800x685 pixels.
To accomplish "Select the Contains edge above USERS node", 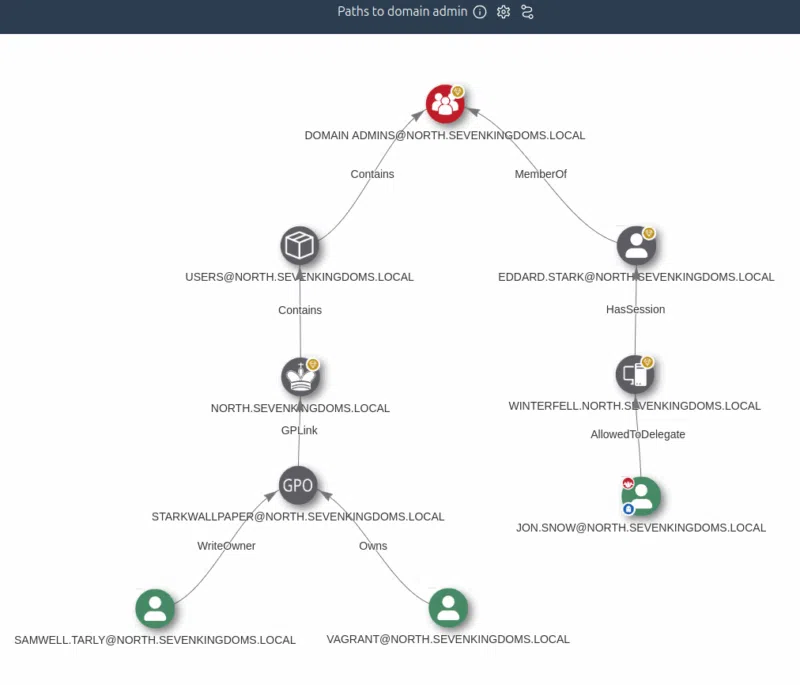I will pyautogui.click(x=372, y=174).
